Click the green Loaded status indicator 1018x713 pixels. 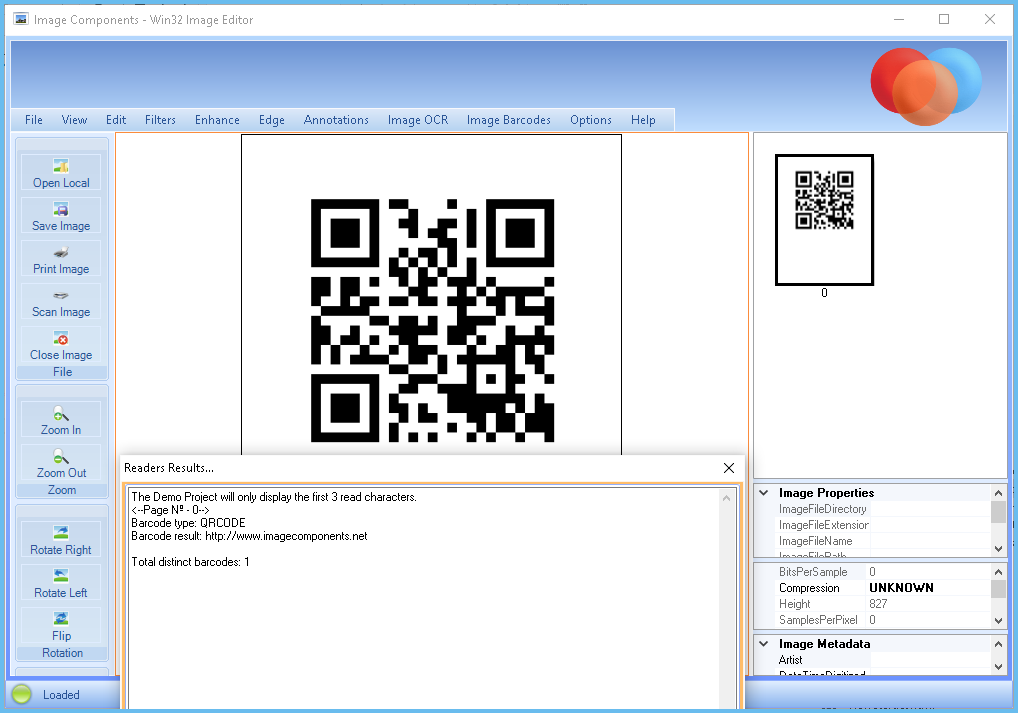pyautogui.click(x=21, y=694)
